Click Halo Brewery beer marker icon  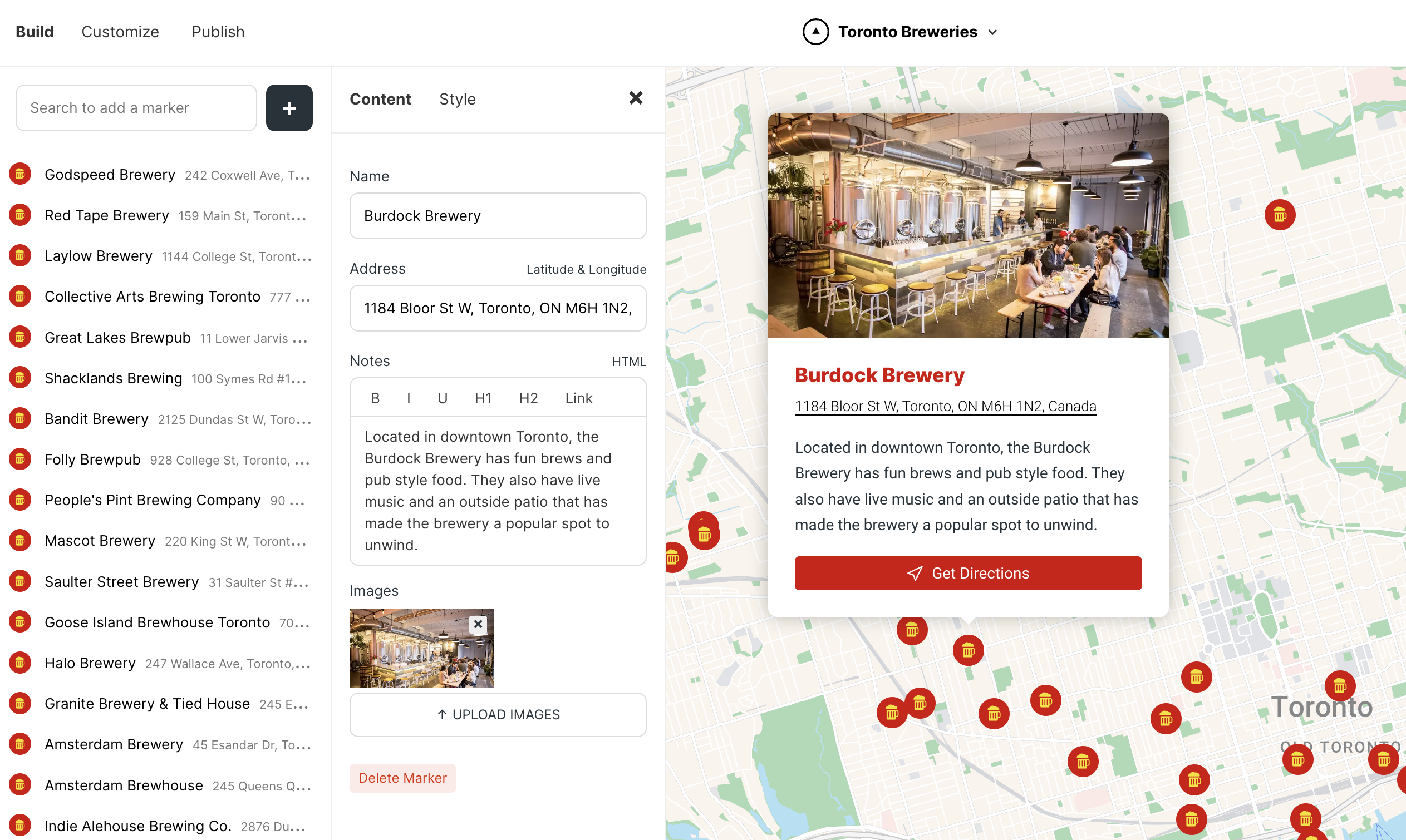20,663
